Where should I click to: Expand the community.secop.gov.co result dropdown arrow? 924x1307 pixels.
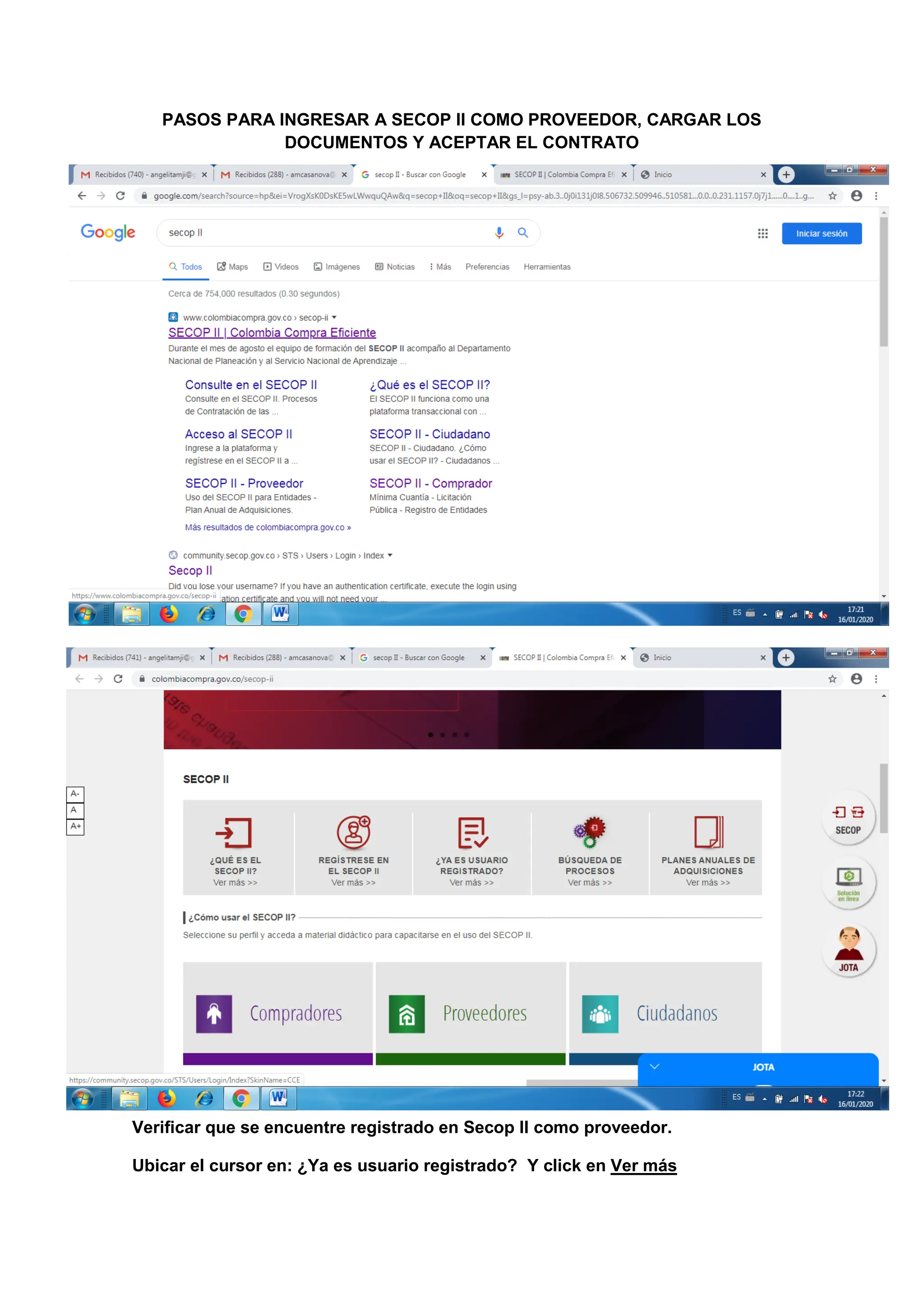[390, 556]
